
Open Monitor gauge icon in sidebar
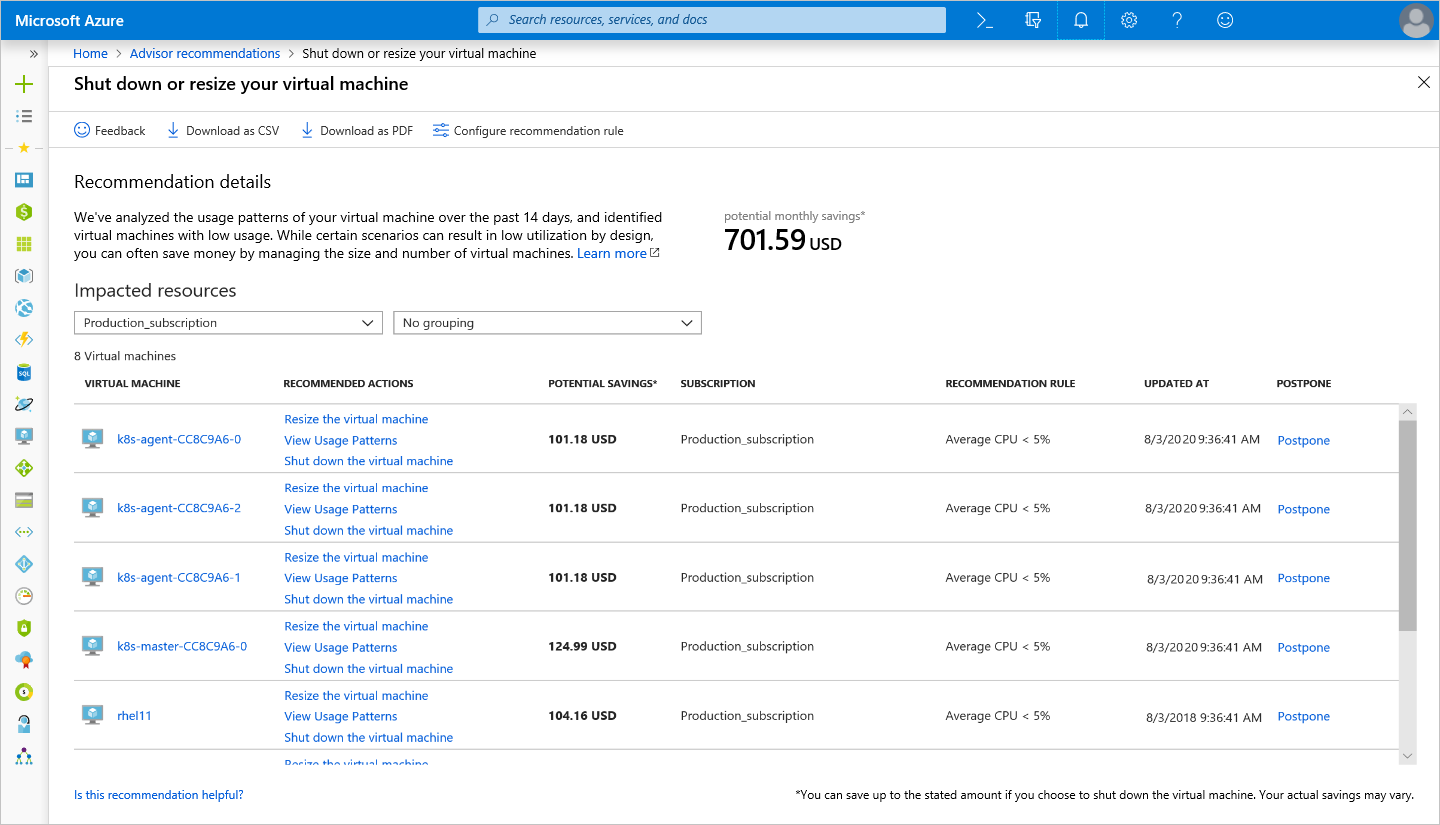coord(24,596)
